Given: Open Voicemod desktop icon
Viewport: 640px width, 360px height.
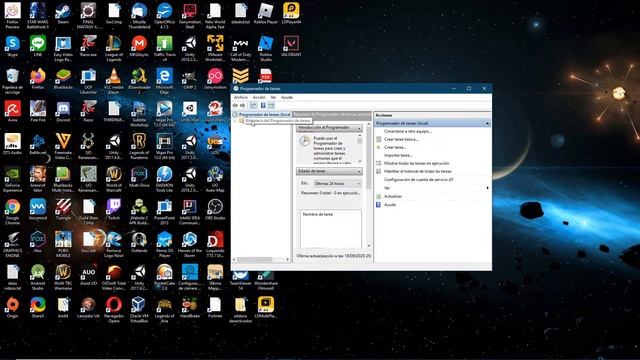Looking at the screenshot, I should click(x=38, y=209).
